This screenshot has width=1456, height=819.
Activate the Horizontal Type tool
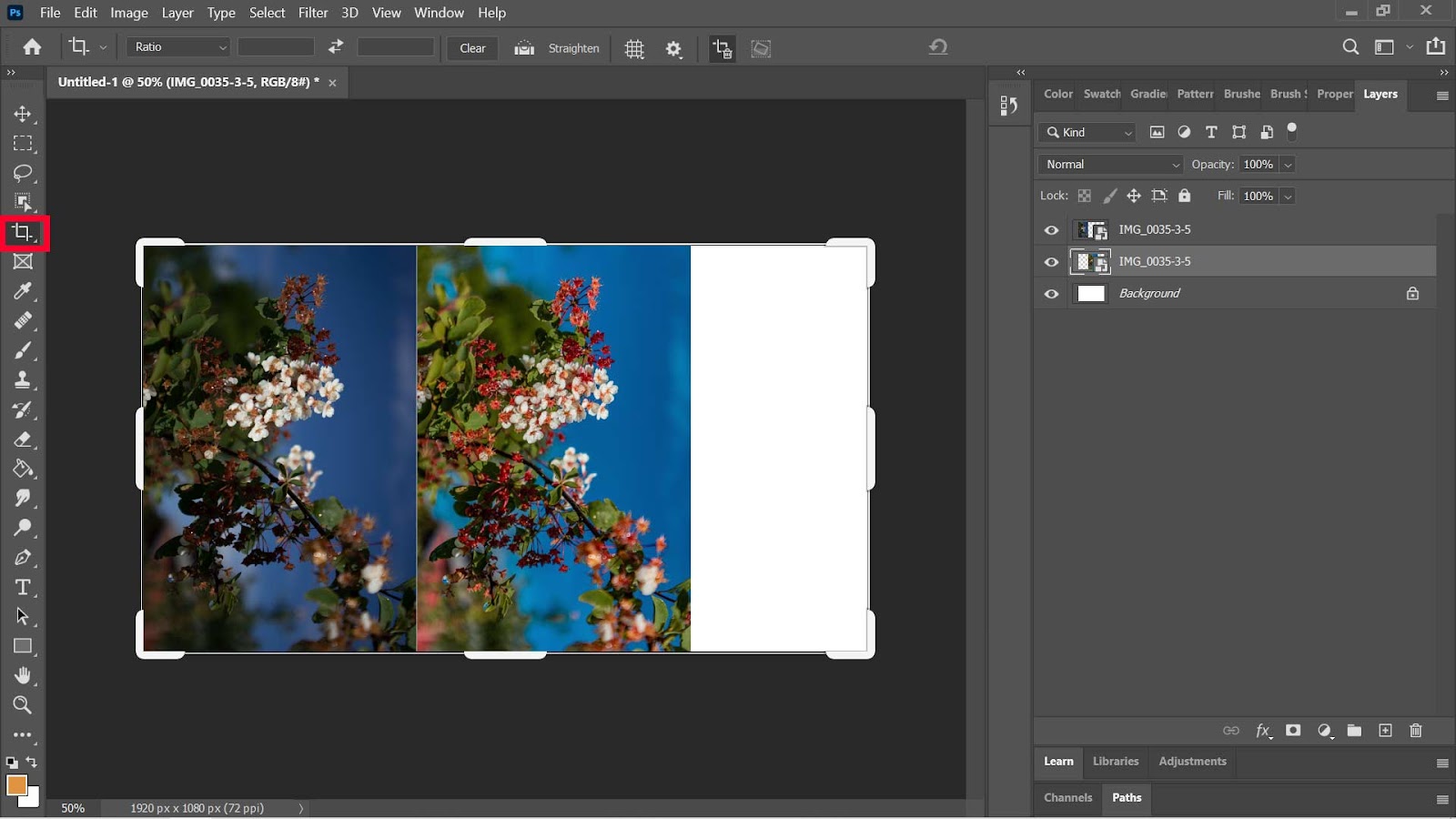point(23,587)
